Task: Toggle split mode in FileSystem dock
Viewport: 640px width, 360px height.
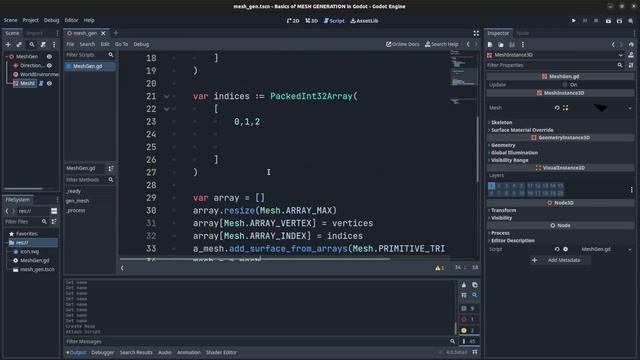Action: (x=54, y=211)
